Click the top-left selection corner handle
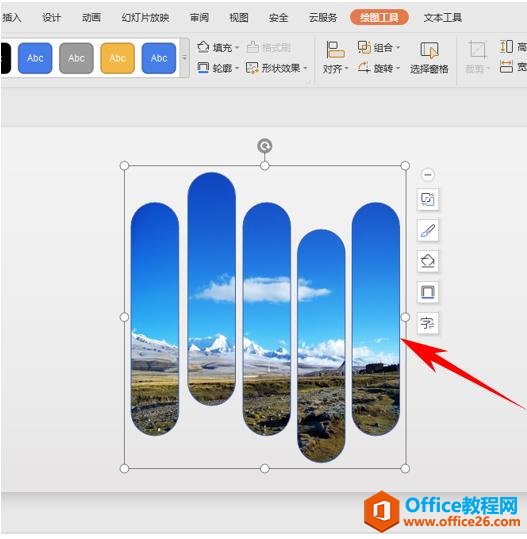This screenshot has height=539, width=527. (x=124, y=166)
